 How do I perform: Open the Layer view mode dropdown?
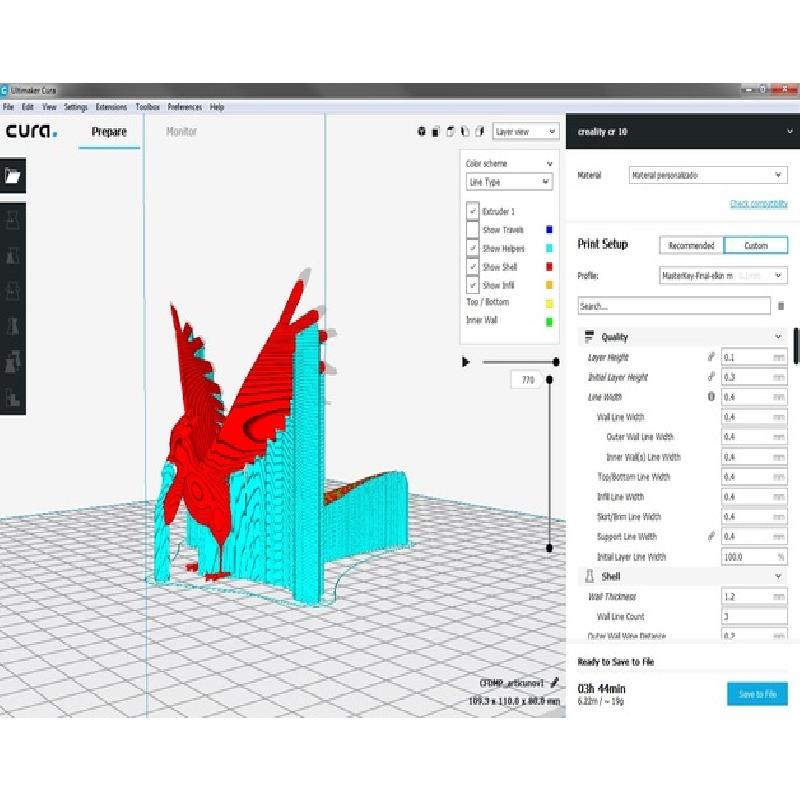point(526,132)
